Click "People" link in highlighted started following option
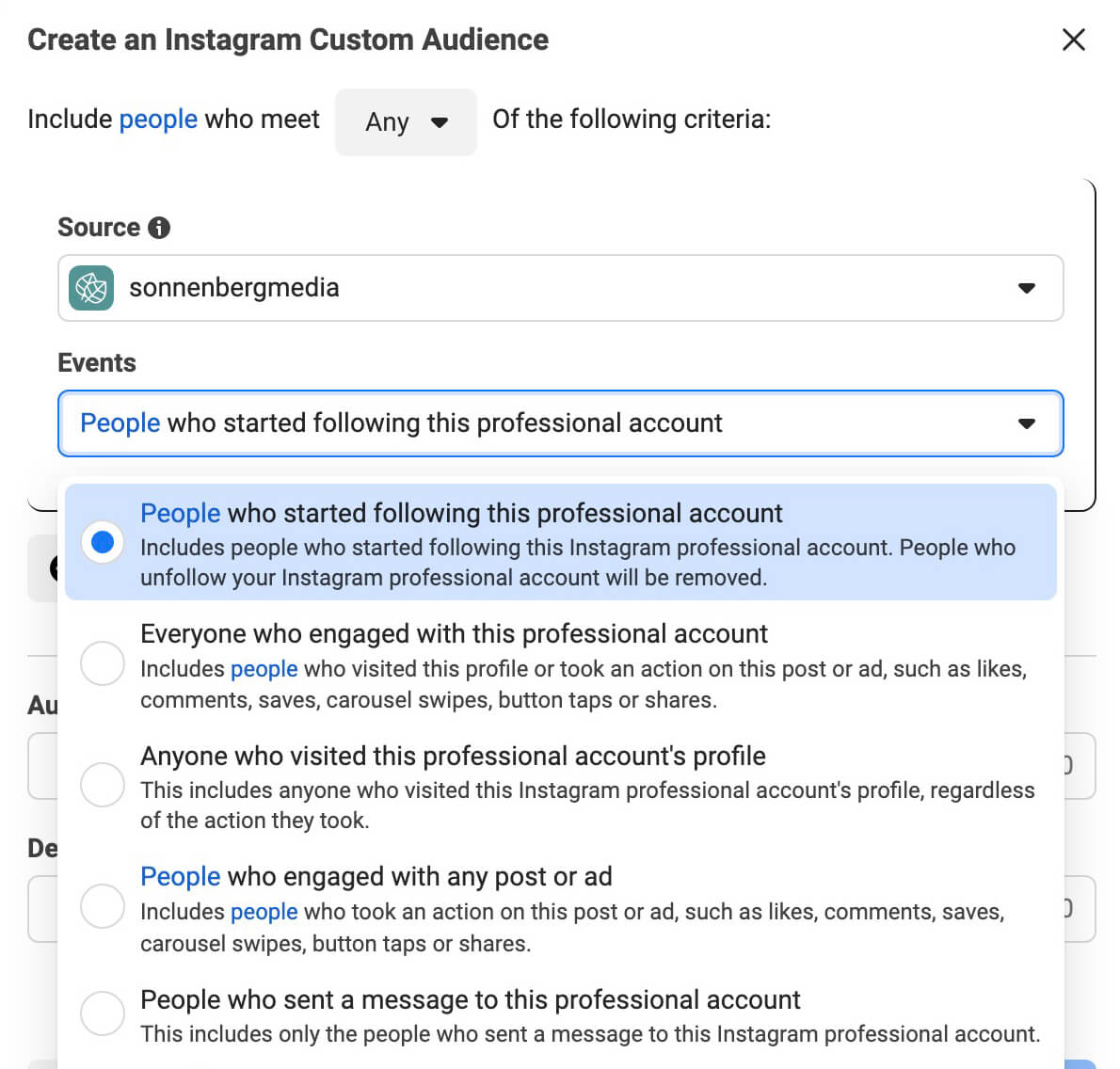Screen dimensions: 1120x1069 point(180,514)
